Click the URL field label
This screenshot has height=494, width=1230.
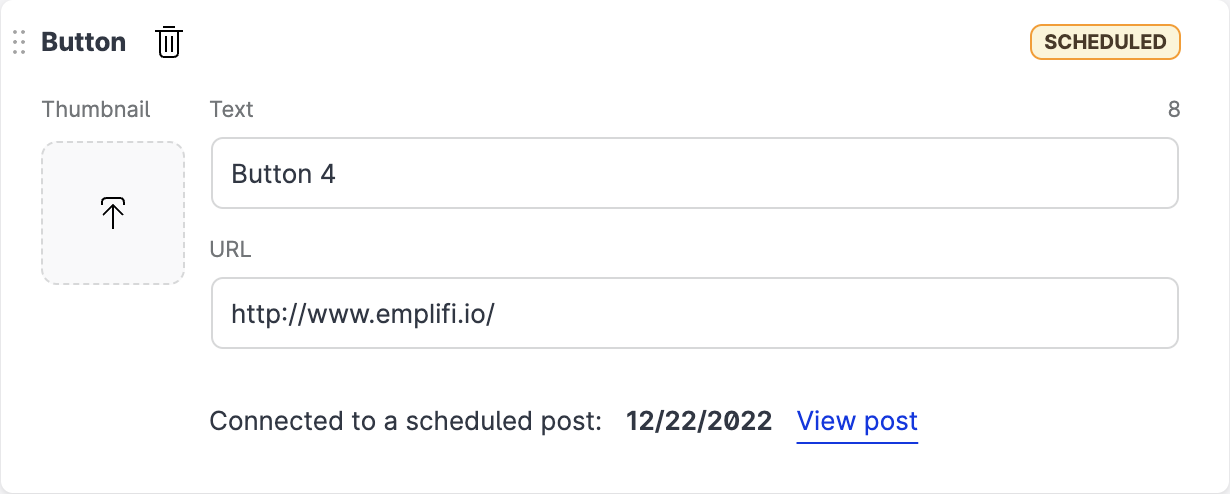click(x=230, y=249)
